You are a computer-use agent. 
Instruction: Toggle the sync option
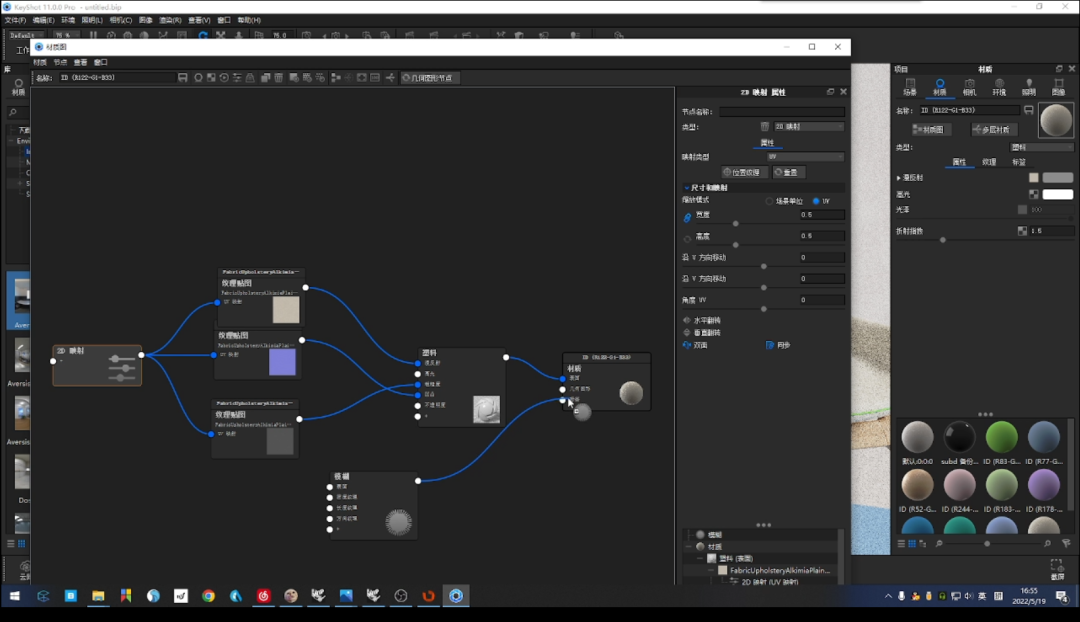770,345
